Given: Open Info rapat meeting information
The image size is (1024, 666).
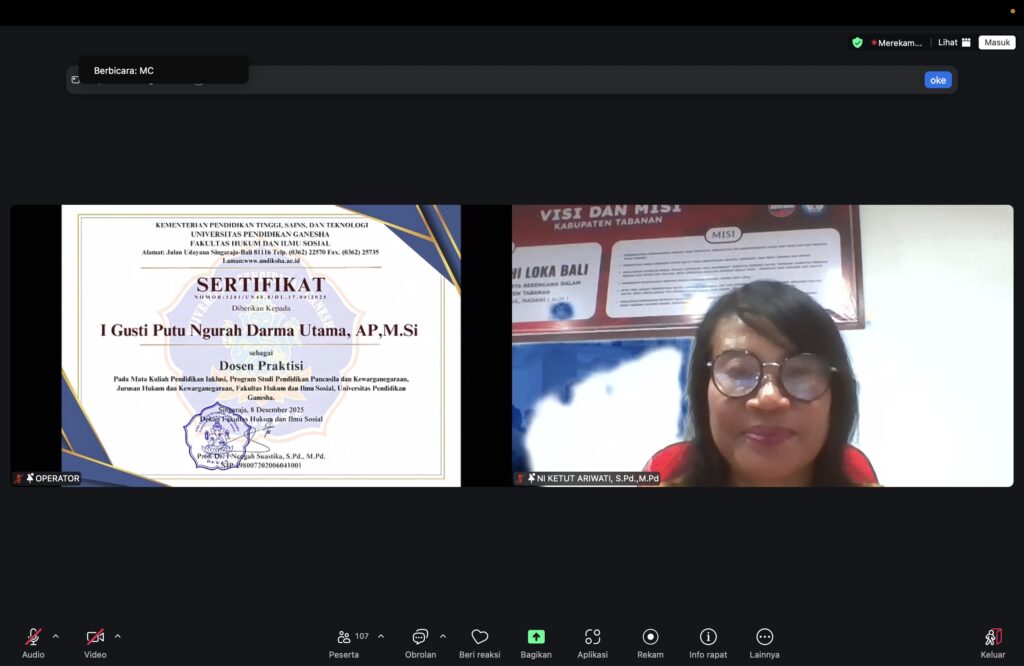Looking at the screenshot, I should coord(708,637).
